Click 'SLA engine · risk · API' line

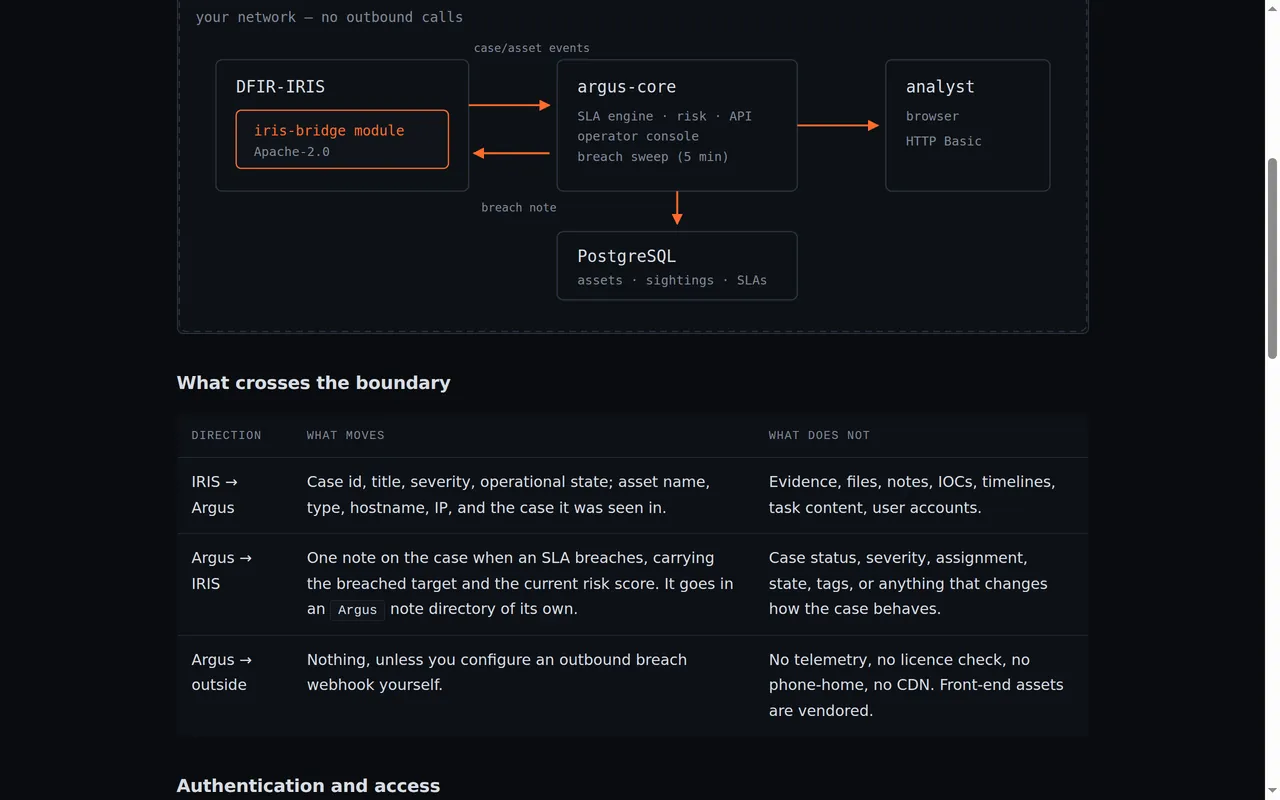click(664, 116)
